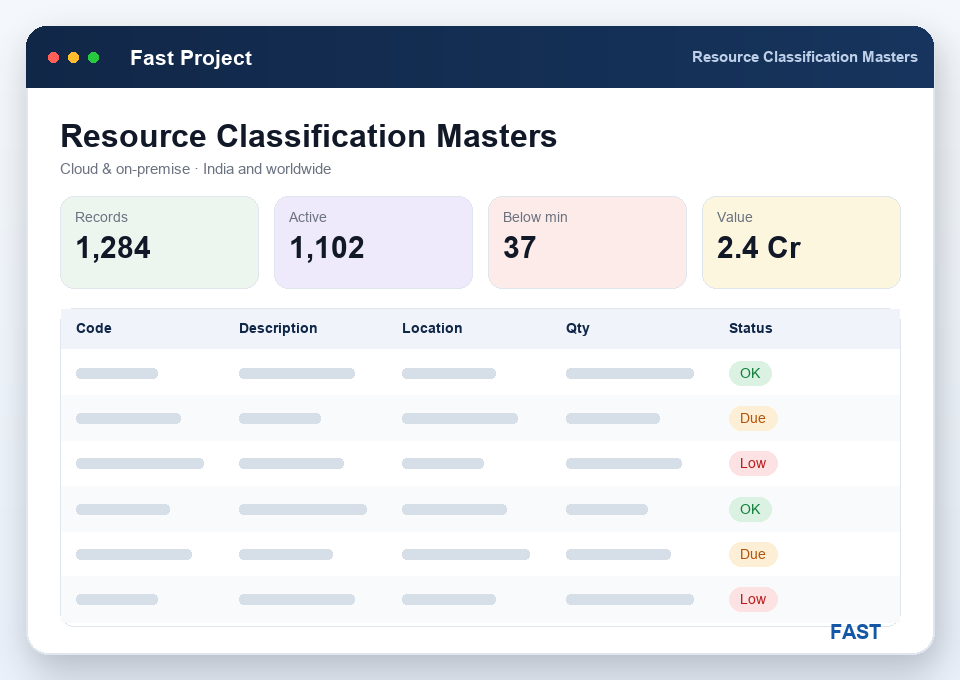The height and width of the screenshot is (680, 960).
Task: Click the yellow minimize window dot
Action: pyautogui.click(x=73, y=58)
